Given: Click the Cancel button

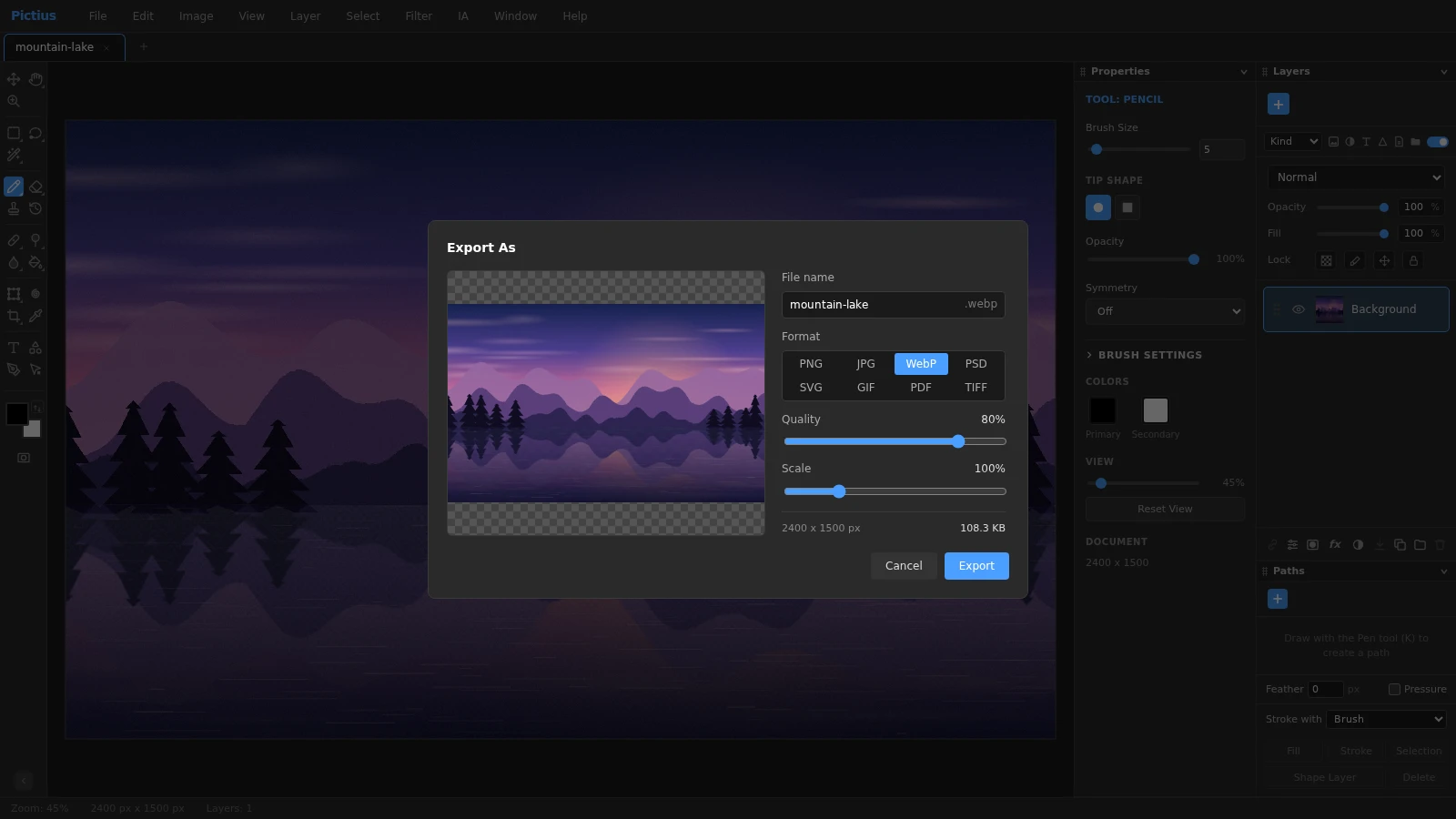Looking at the screenshot, I should point(904,566).
